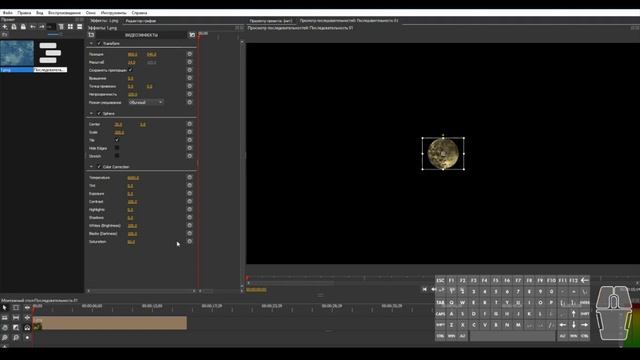Select the Razor tool in timeline
Viewport: 640px width, 360px height.
coord(5,318)
